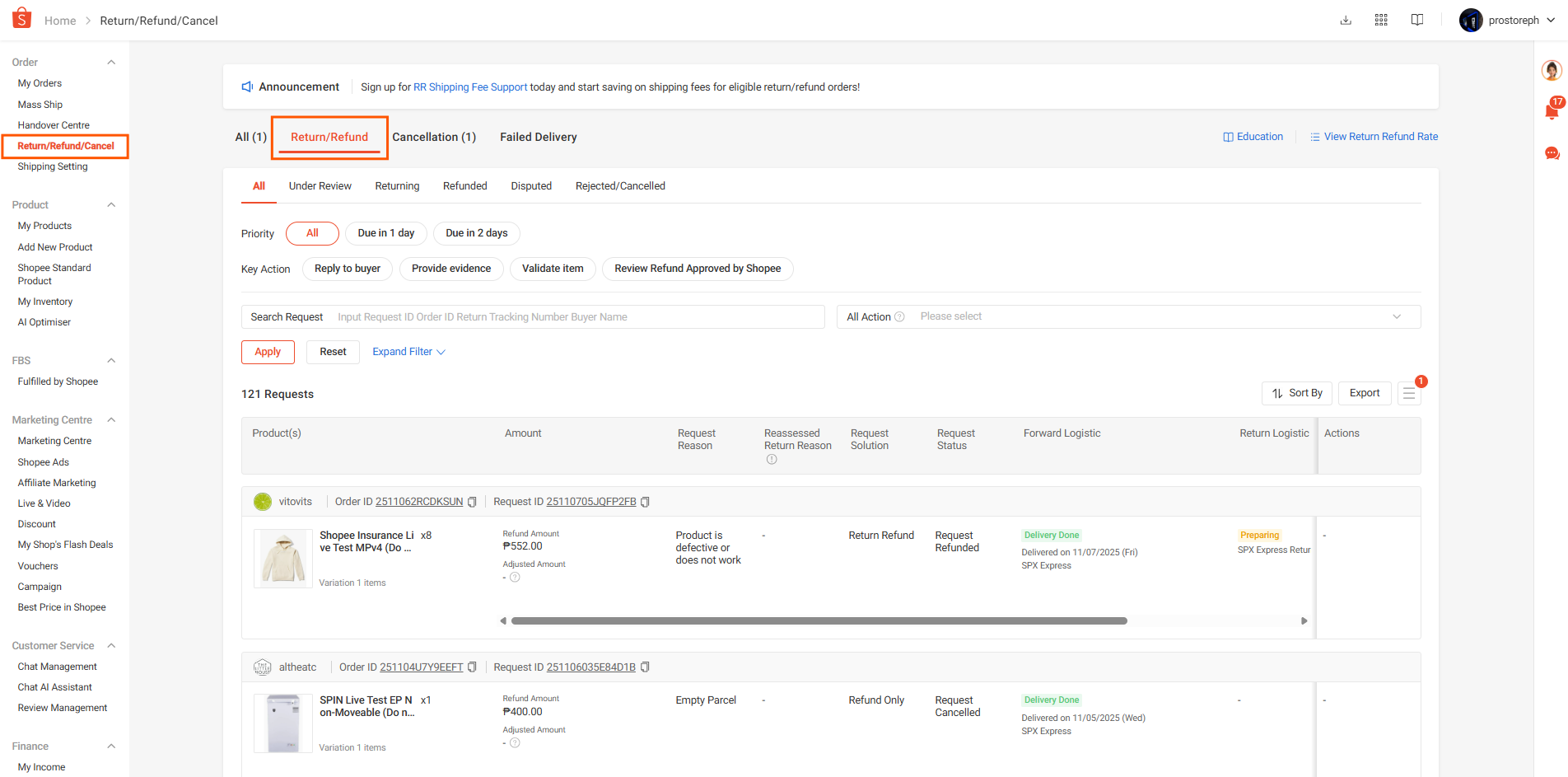Switch to the Failed Delivery tab
1568x777 pixels.
tap(539, 138)
